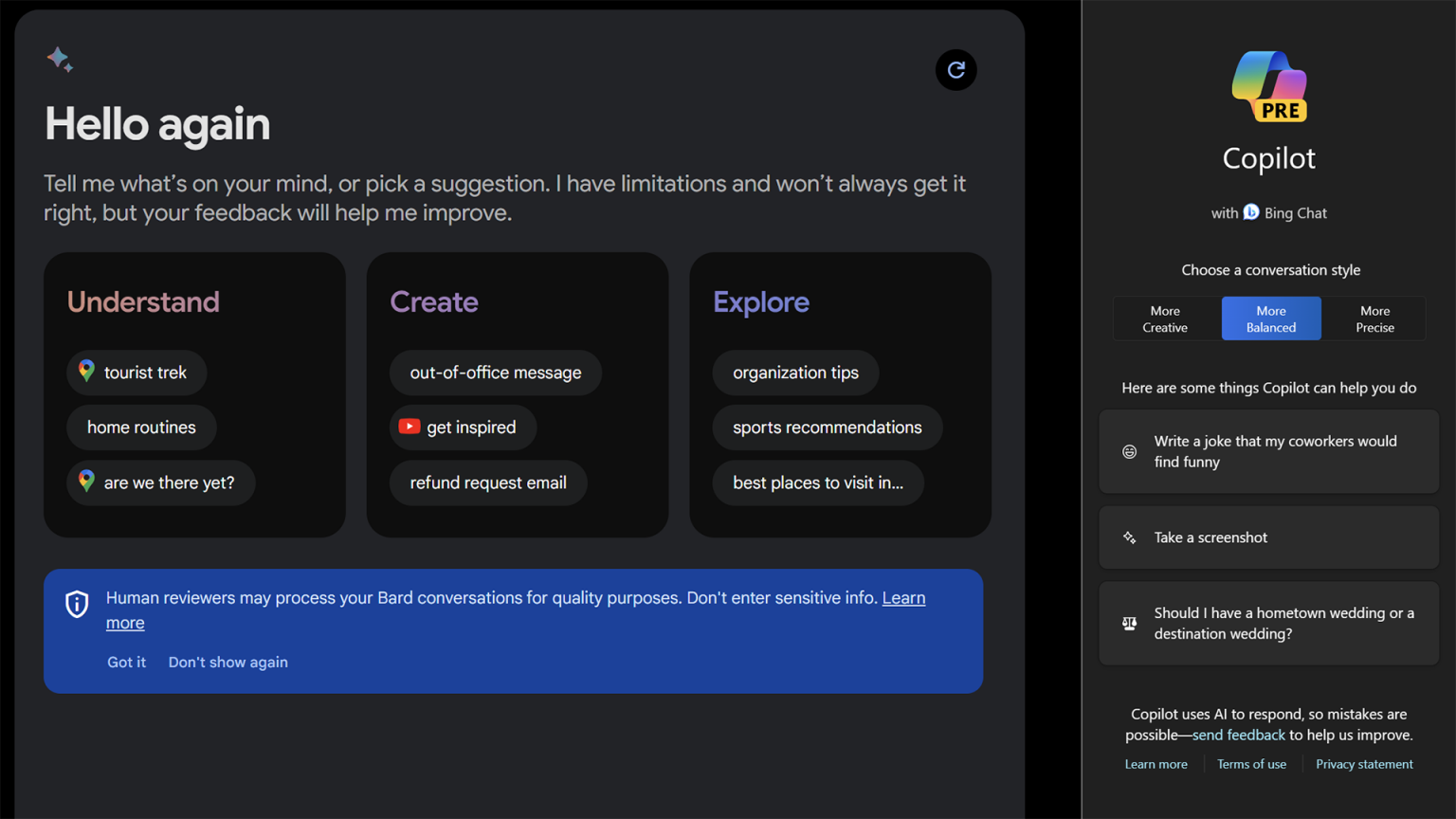
Task: Select the get inspired chip
Action: click(x=463, y=428)
